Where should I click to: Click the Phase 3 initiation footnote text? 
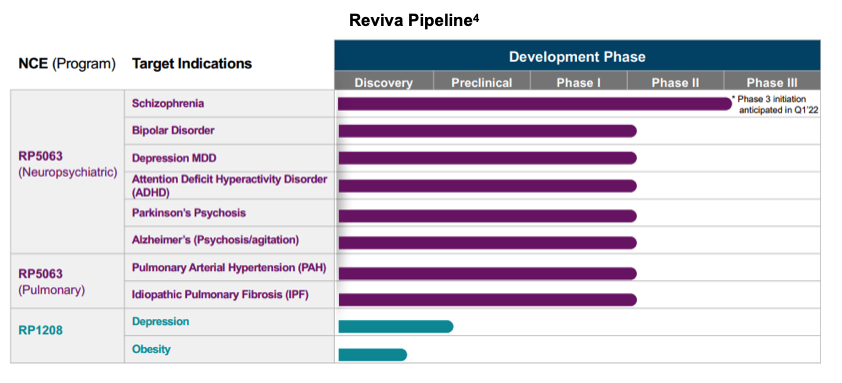pos(775,104)
